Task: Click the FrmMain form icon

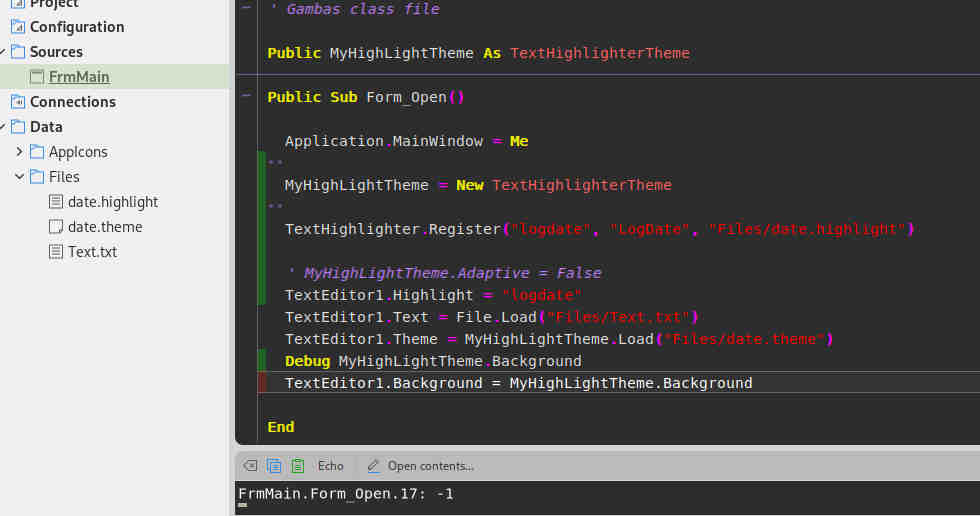Action: click(x=37, y=77)
